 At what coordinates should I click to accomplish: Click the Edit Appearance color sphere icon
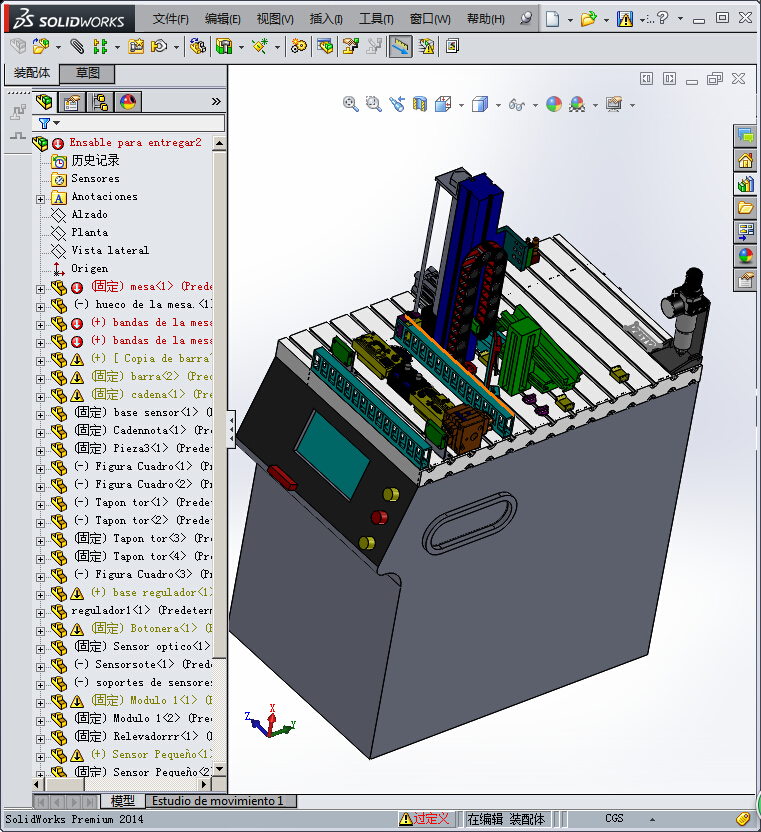click(x=554, y=103)
